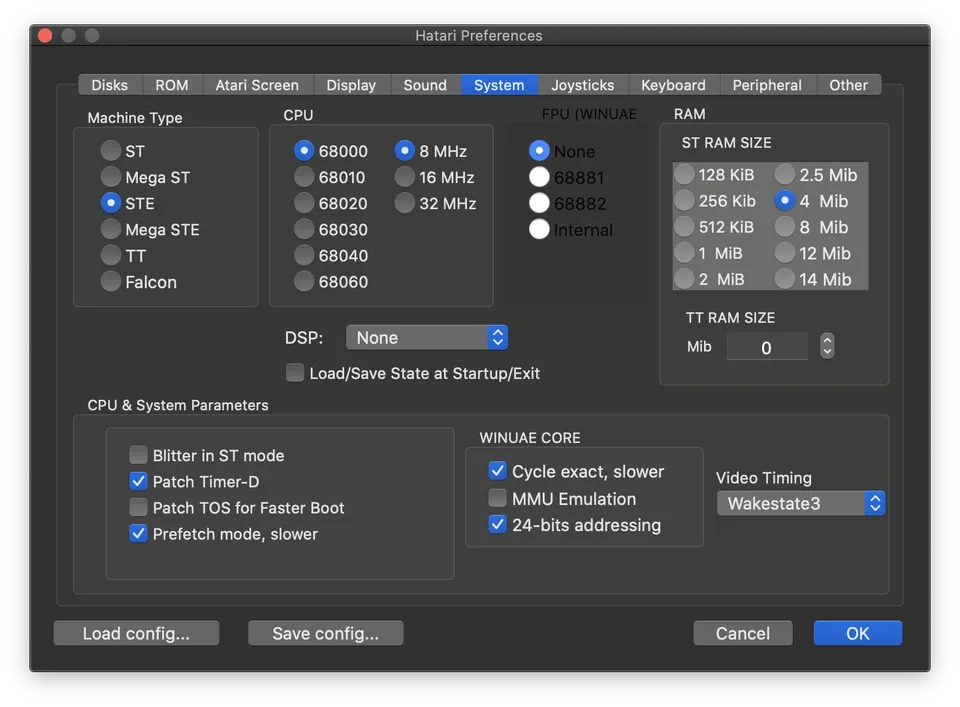Select the Atari Screen tab
960x707 pixels.
tap(257, 85)
